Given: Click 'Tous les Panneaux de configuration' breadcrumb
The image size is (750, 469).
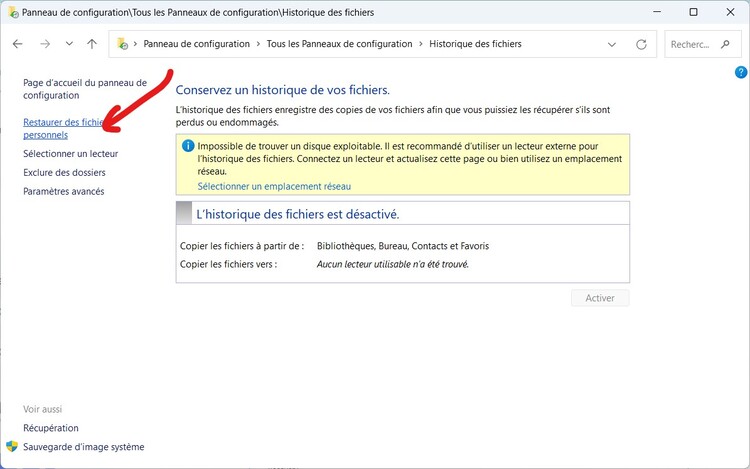Looking at the screenshot, I should click(339, 44).
